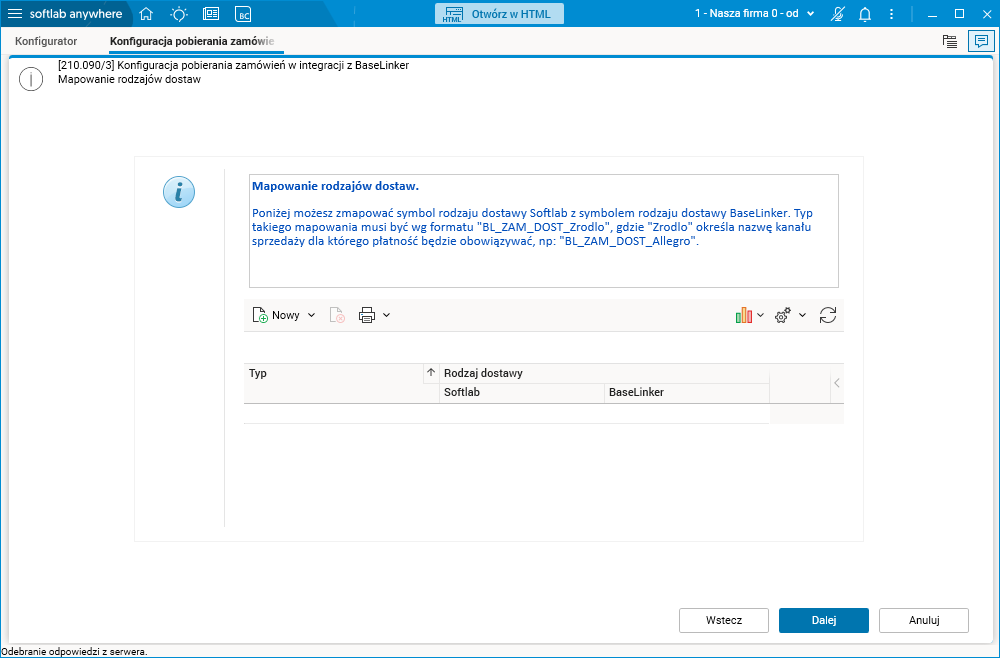Open the chat comments icon

click(981, 41)
